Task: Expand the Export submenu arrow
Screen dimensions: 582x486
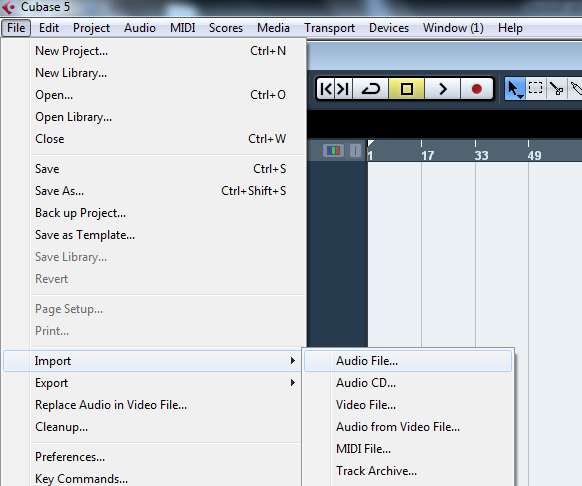Action: pyautogui.click(x=293, y=382)
